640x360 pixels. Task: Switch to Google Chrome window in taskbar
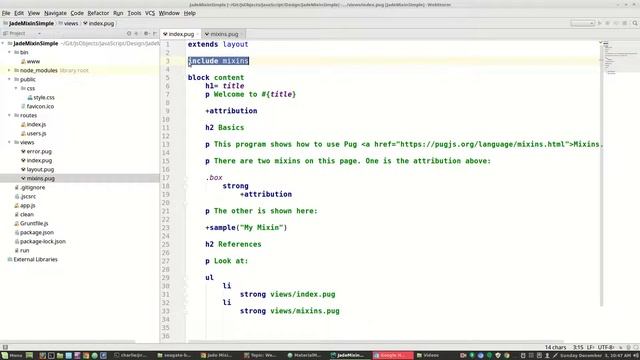392,356
